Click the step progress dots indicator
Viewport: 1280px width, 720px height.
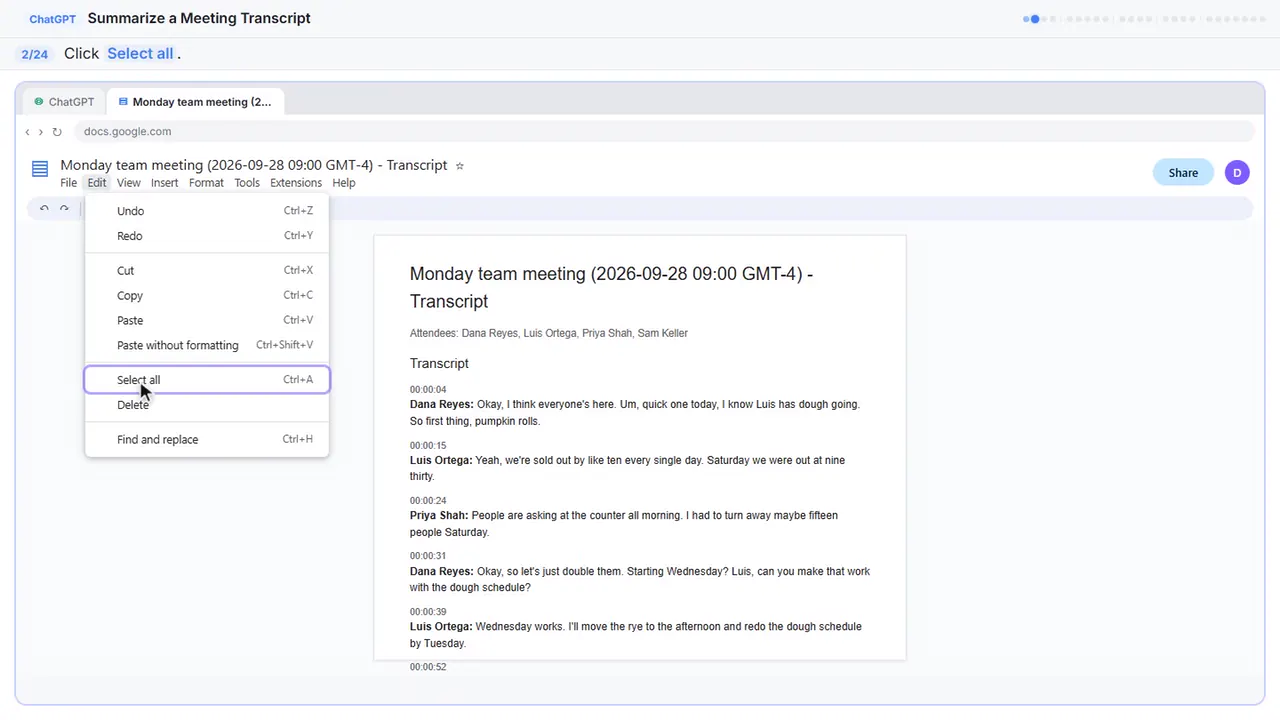point(1145,18)
